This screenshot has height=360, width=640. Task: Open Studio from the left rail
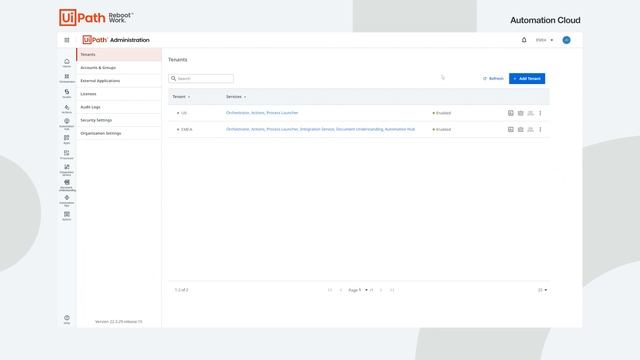click(67, 94)
